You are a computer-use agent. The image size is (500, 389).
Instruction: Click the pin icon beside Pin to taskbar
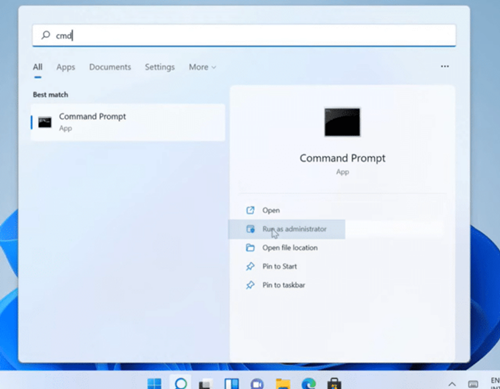coord(250,285)
